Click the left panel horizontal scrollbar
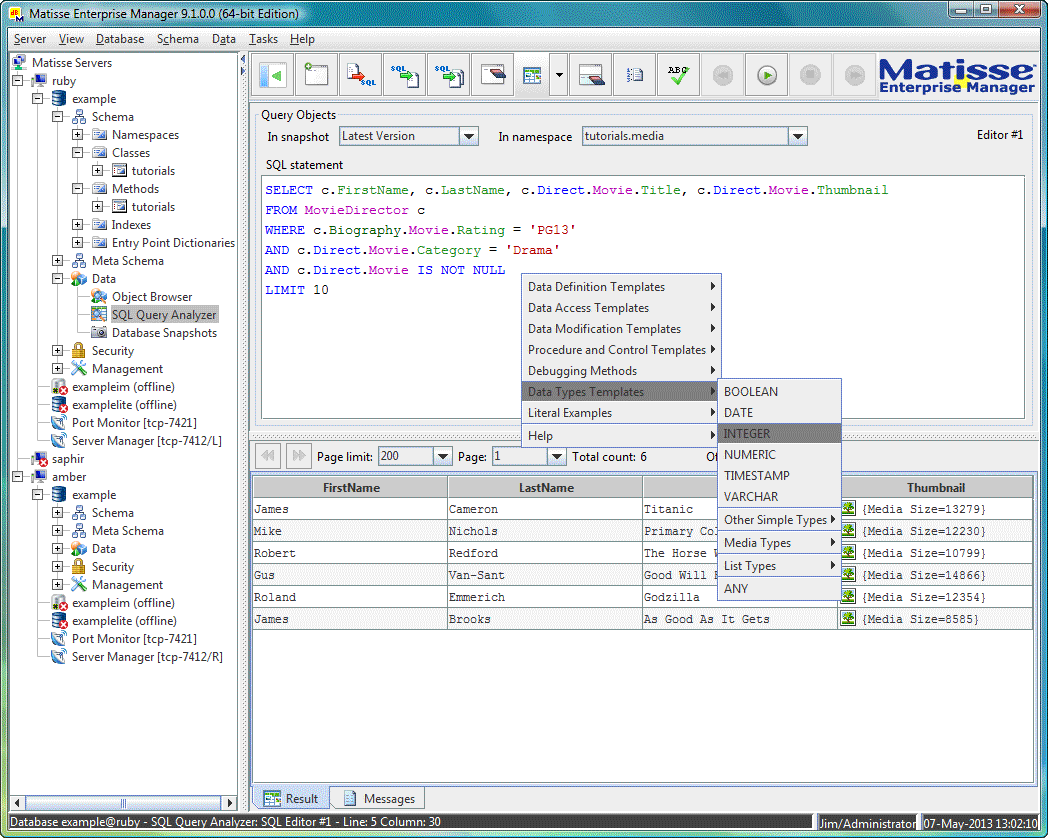The height and width of the screenshot is (838, 1048). (124, 803)
